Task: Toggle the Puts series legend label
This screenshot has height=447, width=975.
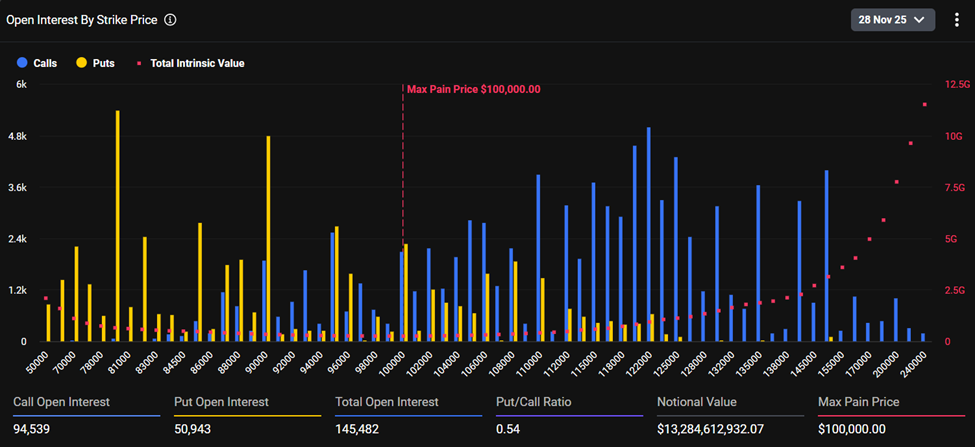Action: (x=103, y=63)
